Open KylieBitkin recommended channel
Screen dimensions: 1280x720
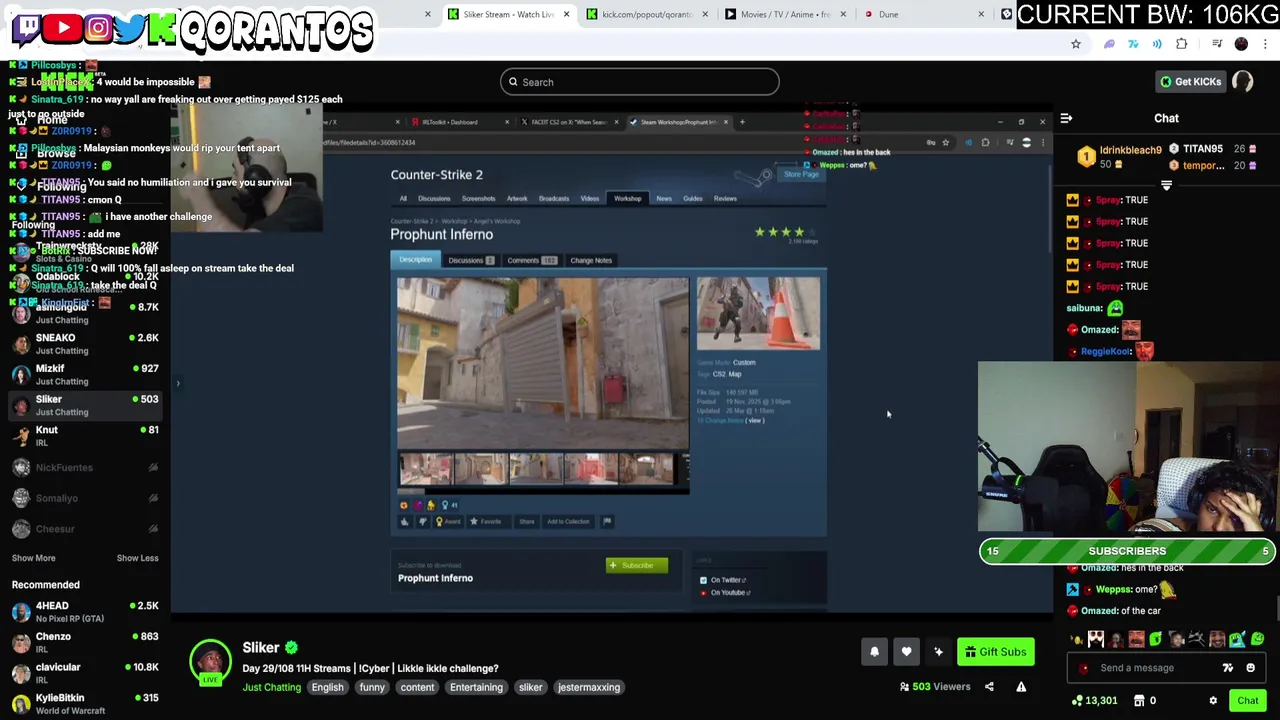tap(85, 704)
